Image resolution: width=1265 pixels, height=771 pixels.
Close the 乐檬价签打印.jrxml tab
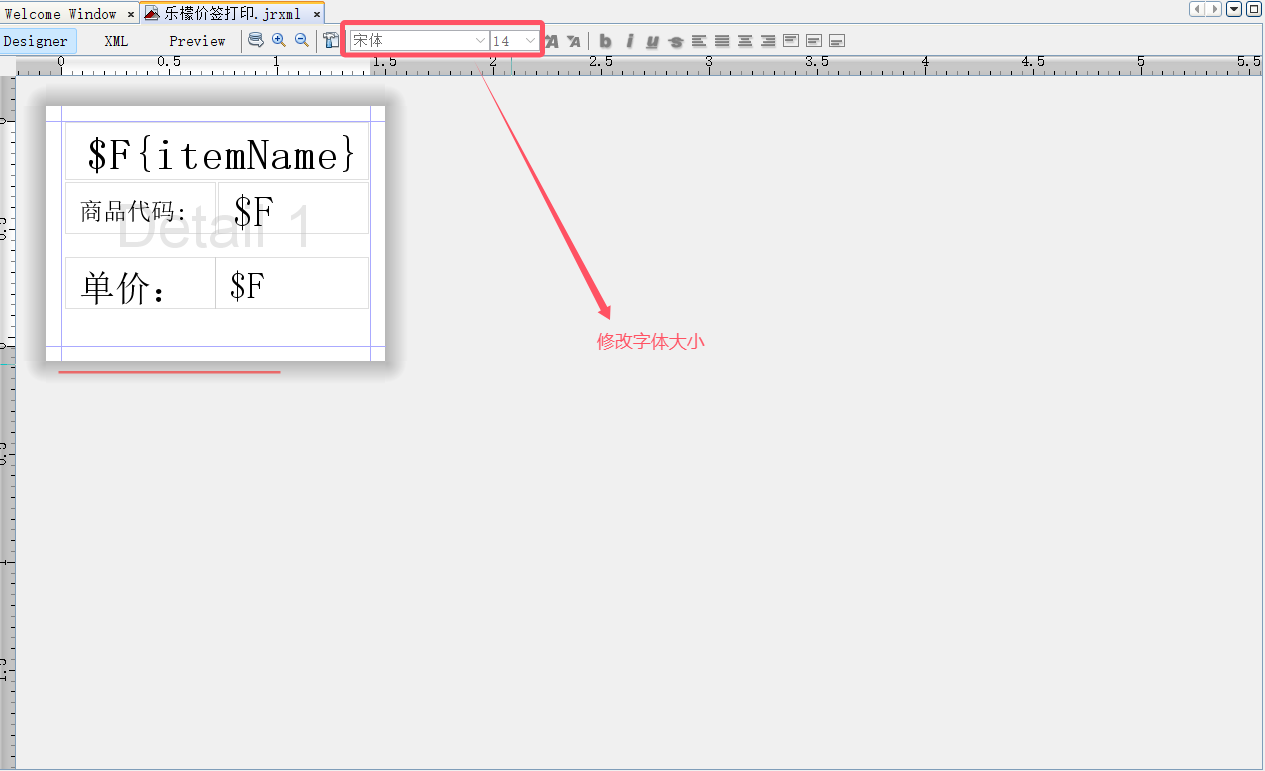point(316,15)
